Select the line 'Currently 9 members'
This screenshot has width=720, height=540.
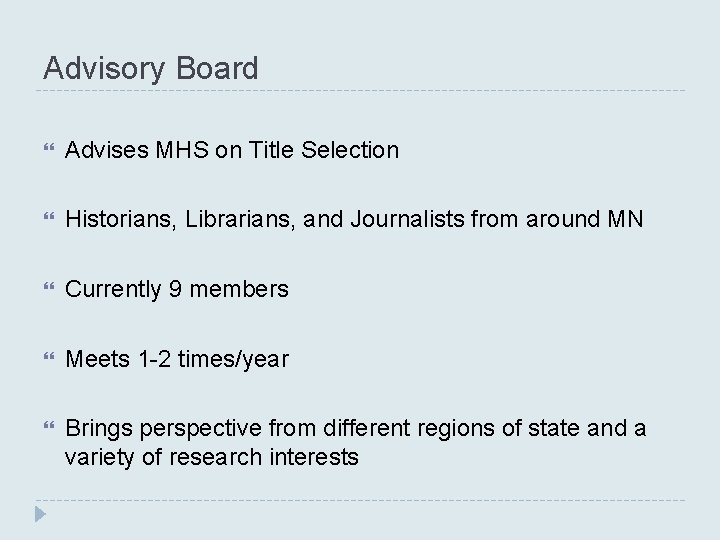177,290
